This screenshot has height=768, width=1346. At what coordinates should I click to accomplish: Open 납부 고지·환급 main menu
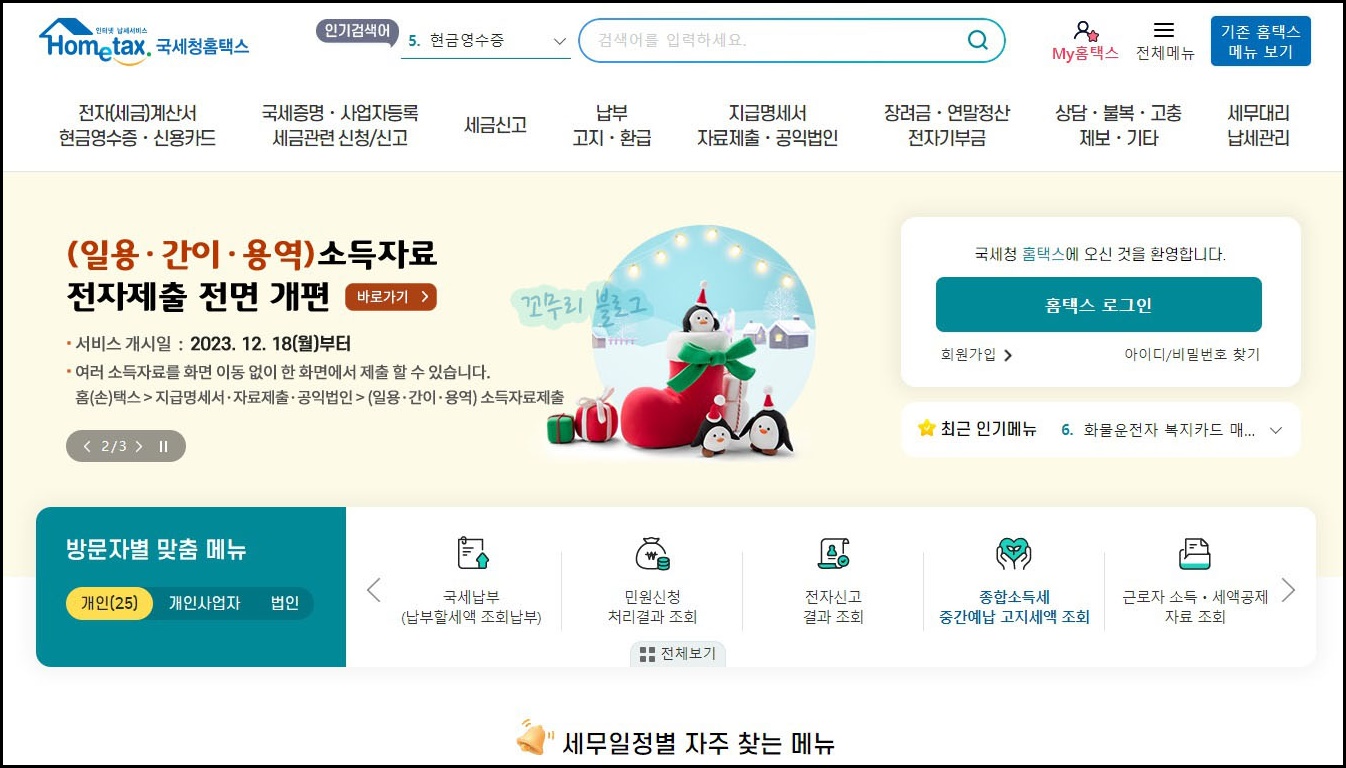[611, 126]
